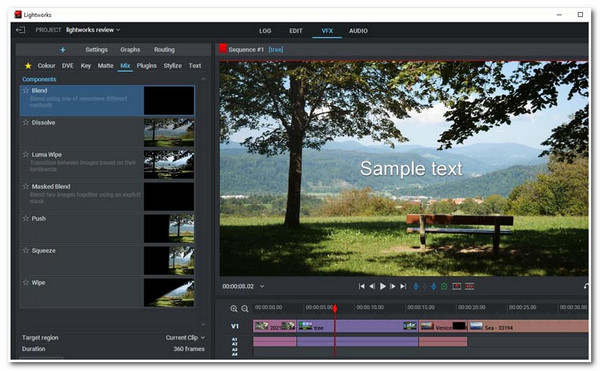
Task: Zoom out on the timeline
Action: click(x=245, y=309)
